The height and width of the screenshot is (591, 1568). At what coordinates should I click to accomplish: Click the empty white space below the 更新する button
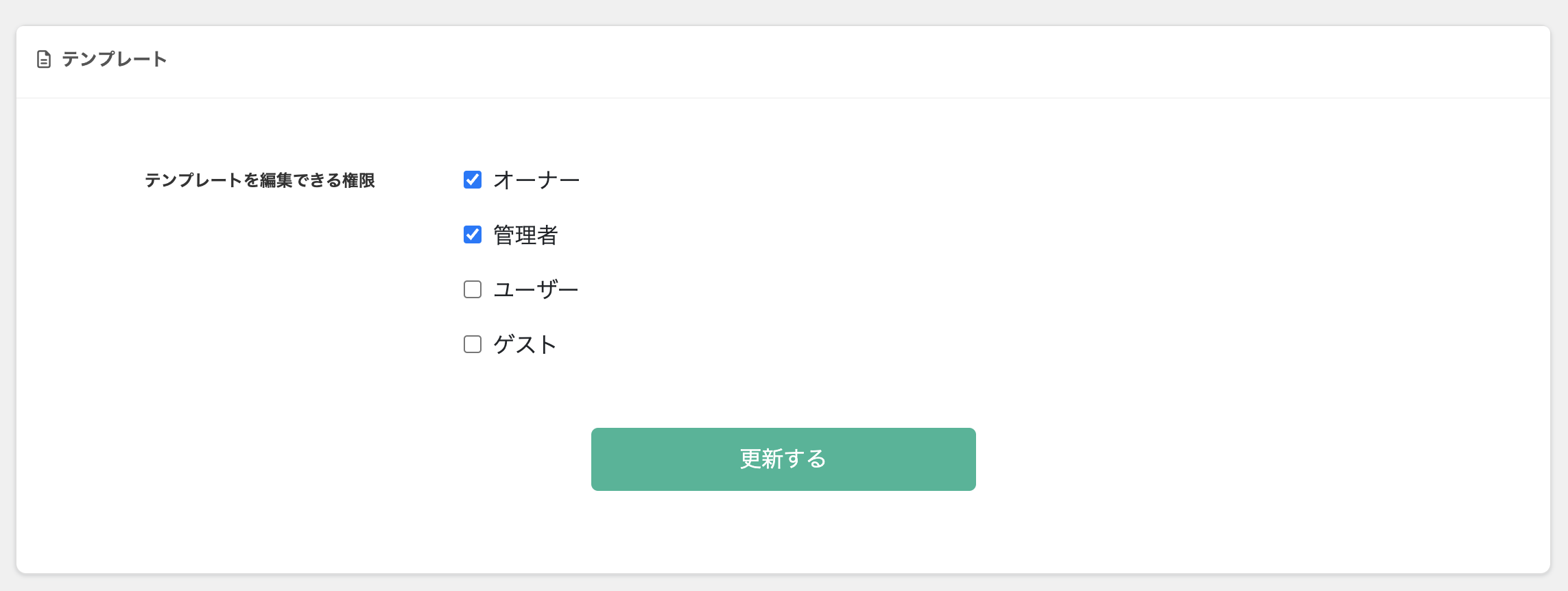click(783, 531)
